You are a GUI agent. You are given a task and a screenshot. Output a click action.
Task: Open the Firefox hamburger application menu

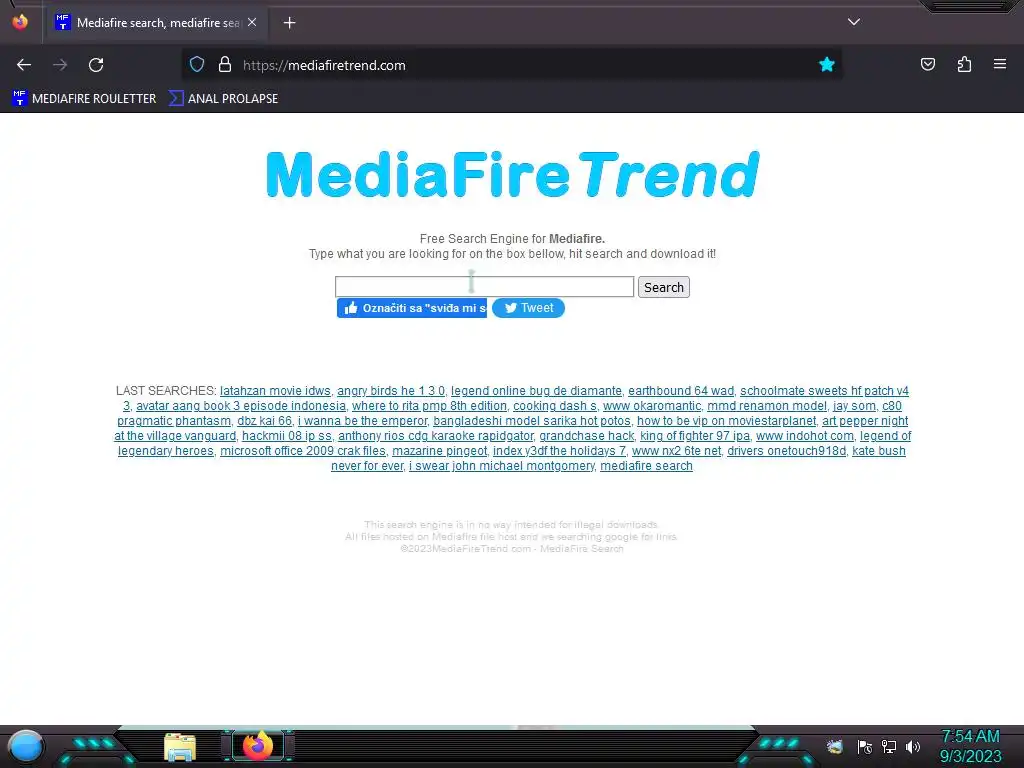1000,65
